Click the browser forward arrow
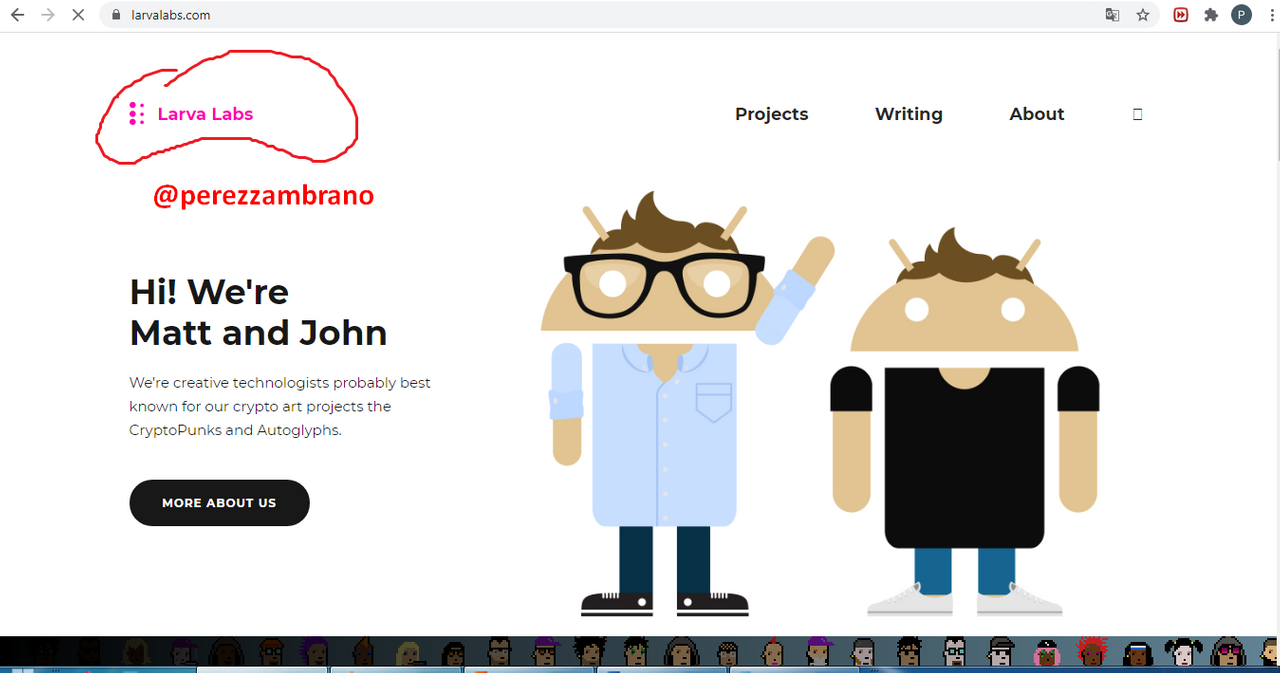 [47, 15]
